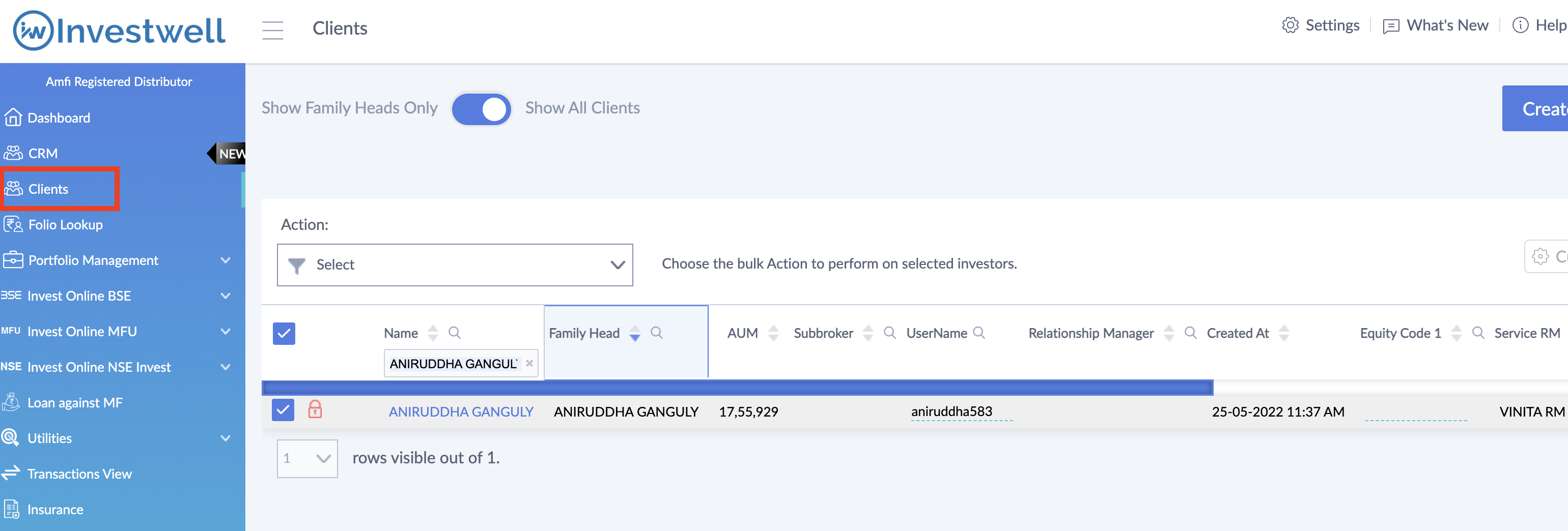Clear the ANIRUDDHA GANGULY name filter
The height and width of the screenshot is (531, 1568).
529,363
